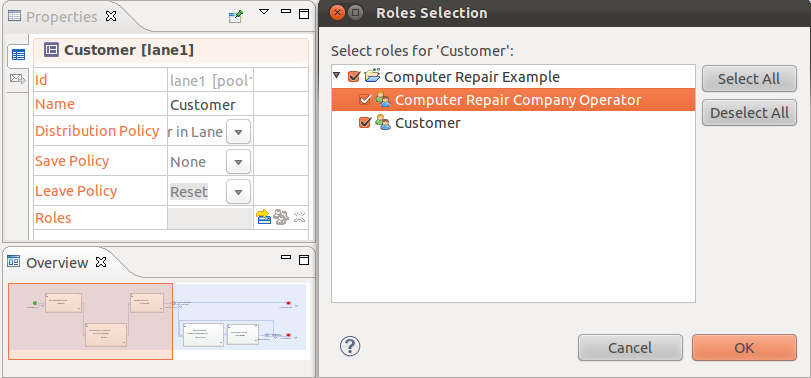Screen dimensions: 811x378
Task: Click the Overview panel icon
Action: tap(14, 262)
